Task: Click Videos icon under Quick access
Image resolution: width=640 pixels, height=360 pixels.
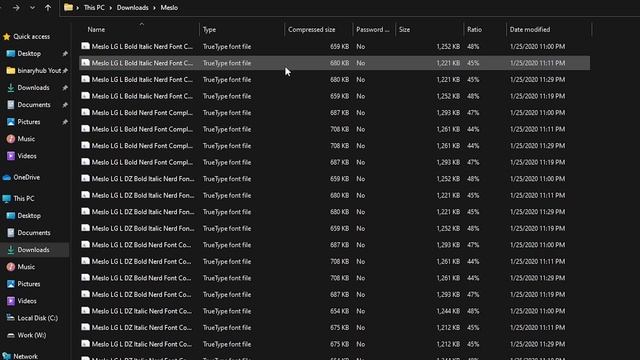Action: pos(11,156)
